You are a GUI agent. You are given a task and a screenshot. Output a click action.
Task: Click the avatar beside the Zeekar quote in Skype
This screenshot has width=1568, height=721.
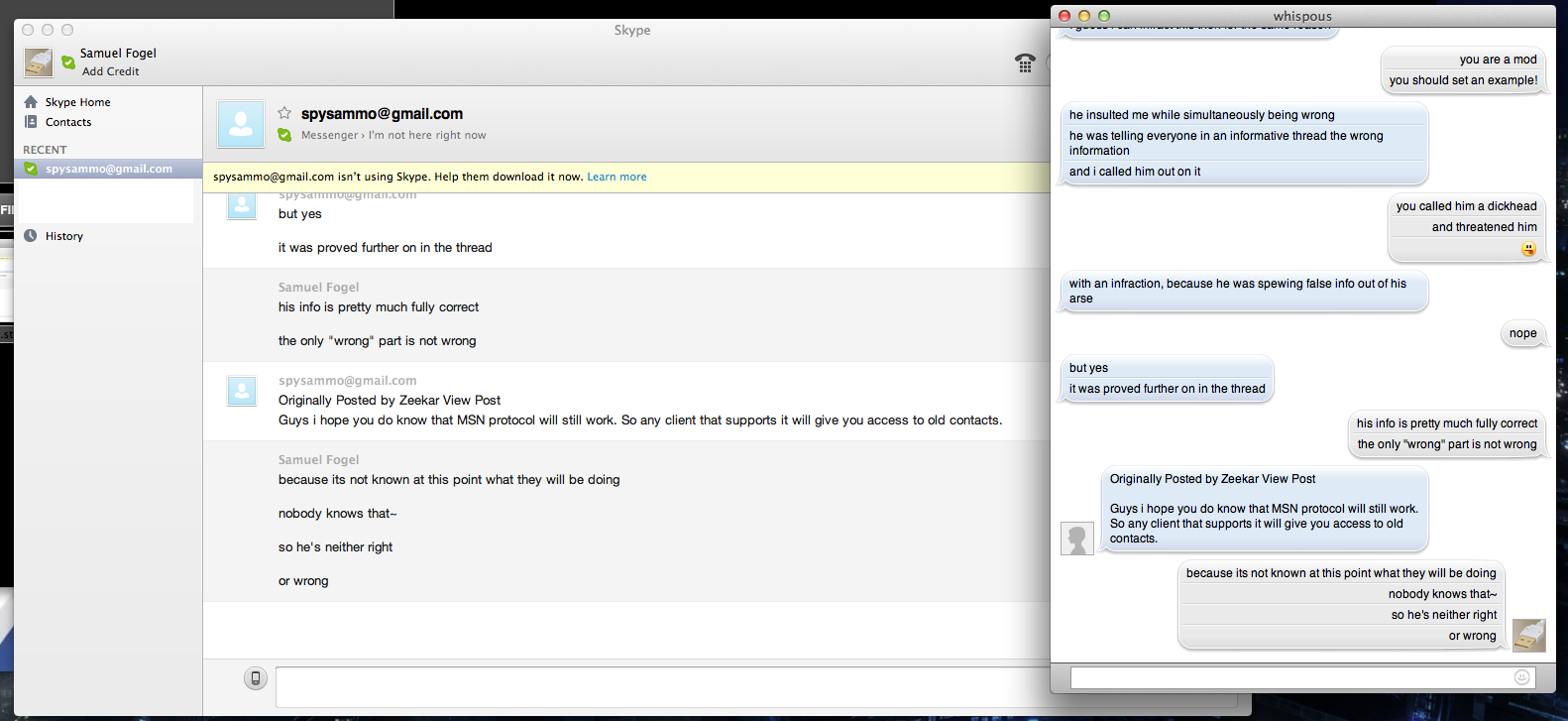pyautogui.click(x=242, y=391)
